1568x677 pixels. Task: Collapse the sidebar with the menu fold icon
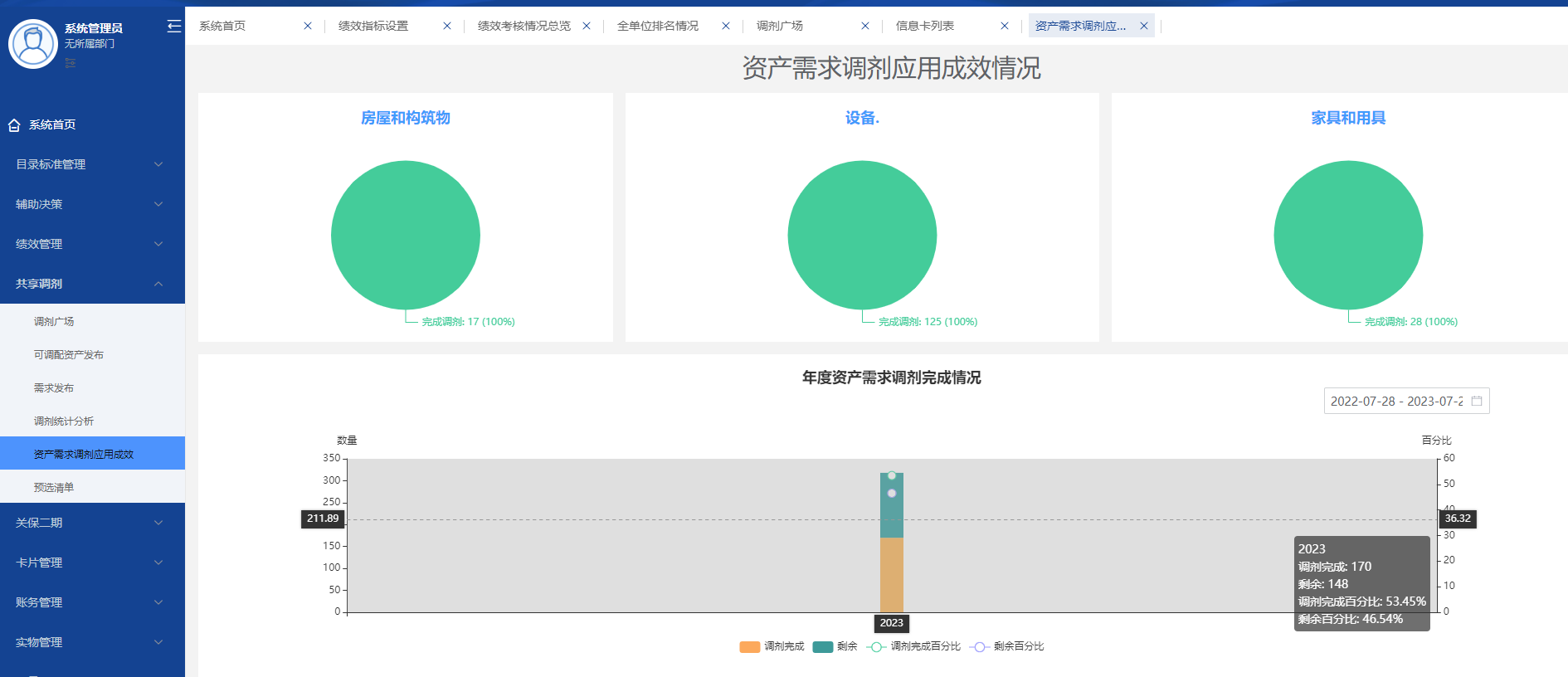click(x=173, y=27)
